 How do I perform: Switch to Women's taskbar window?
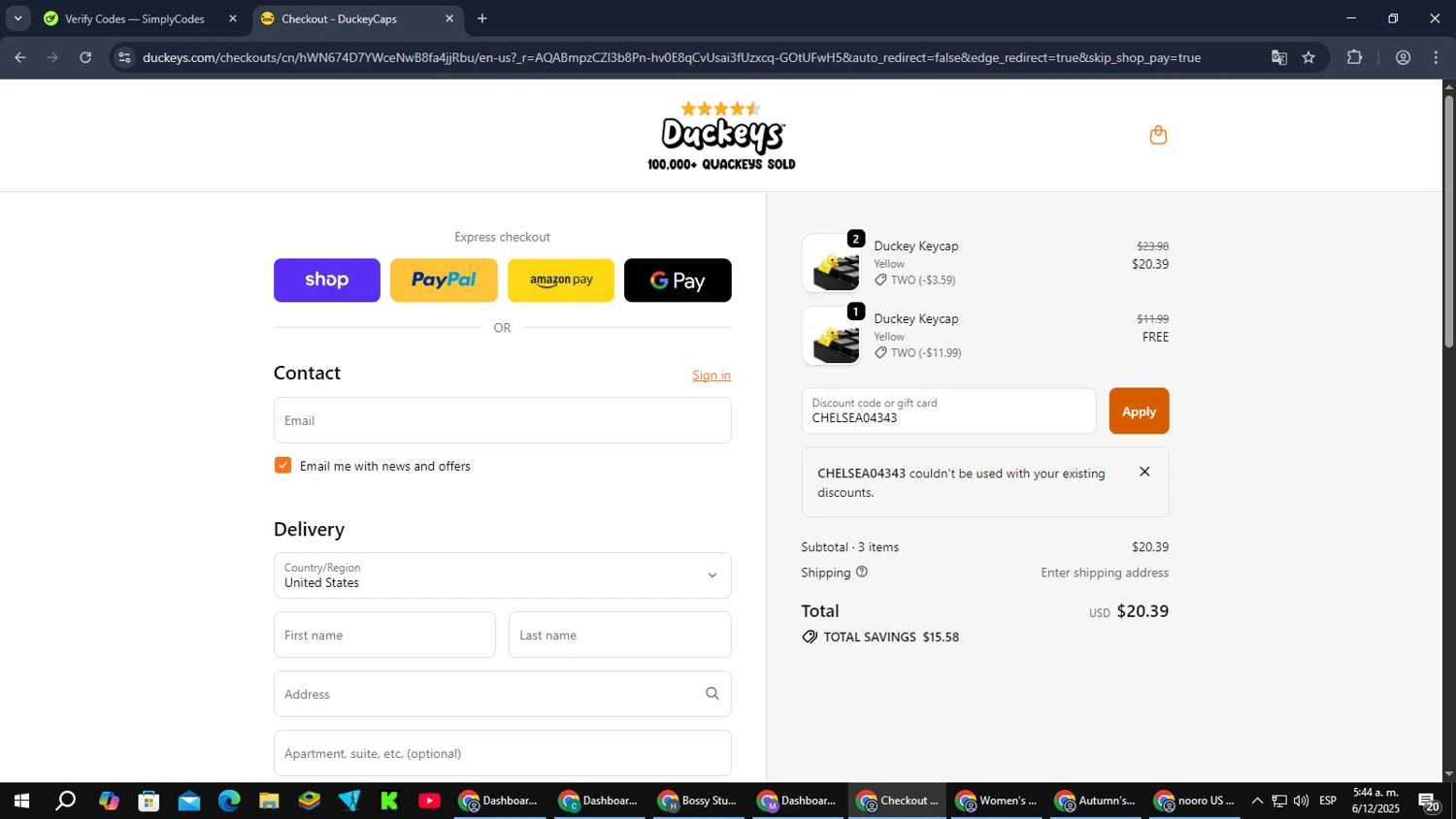pos(997,801)
